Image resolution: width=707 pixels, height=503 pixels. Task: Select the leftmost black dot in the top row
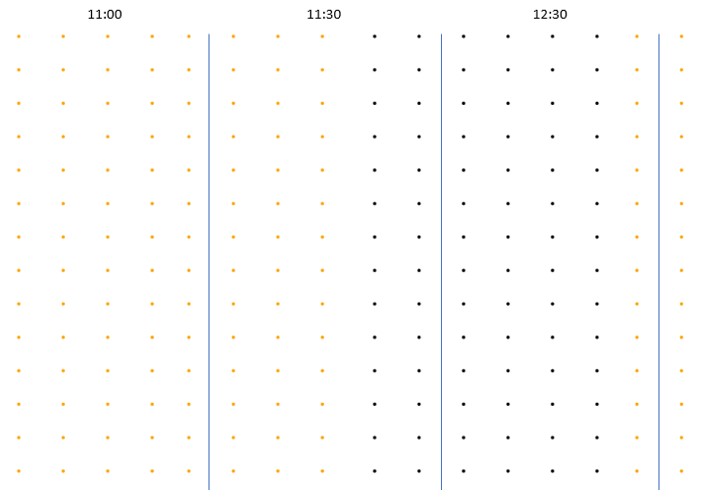374,37
